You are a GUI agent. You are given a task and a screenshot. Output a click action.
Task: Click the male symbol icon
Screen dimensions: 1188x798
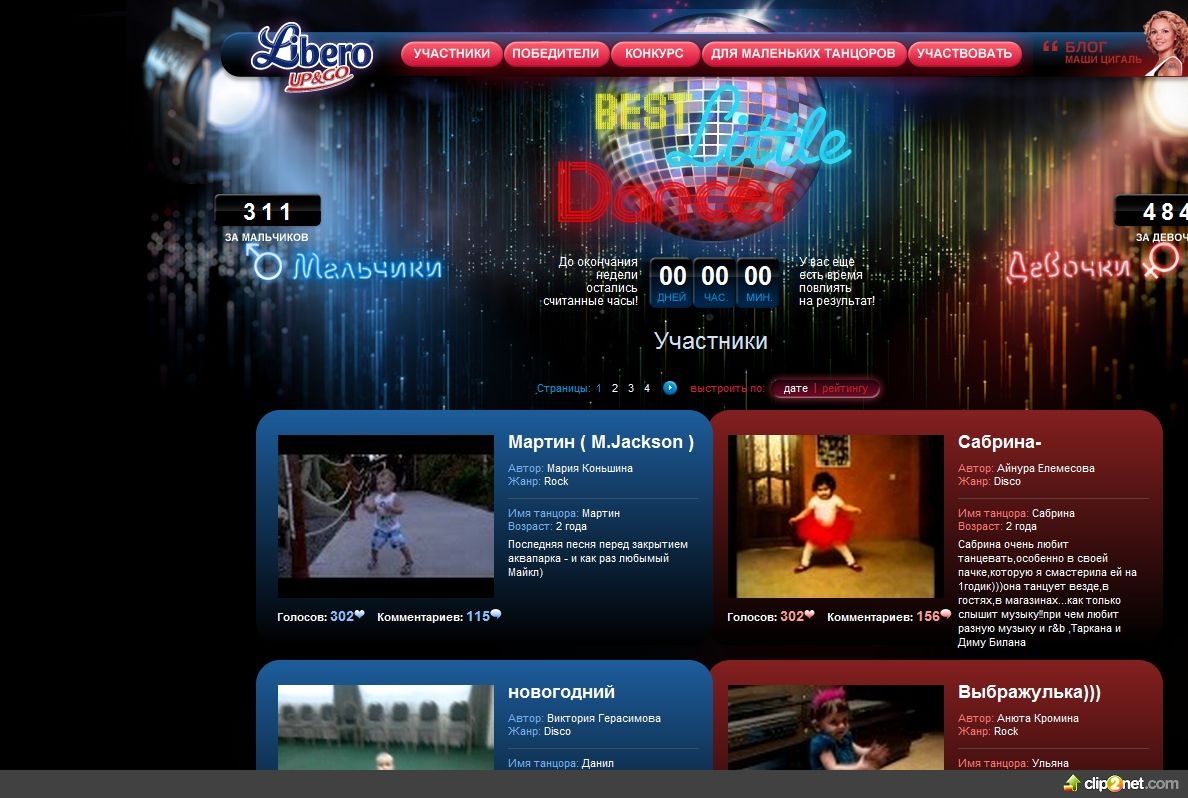click(264, 262)
